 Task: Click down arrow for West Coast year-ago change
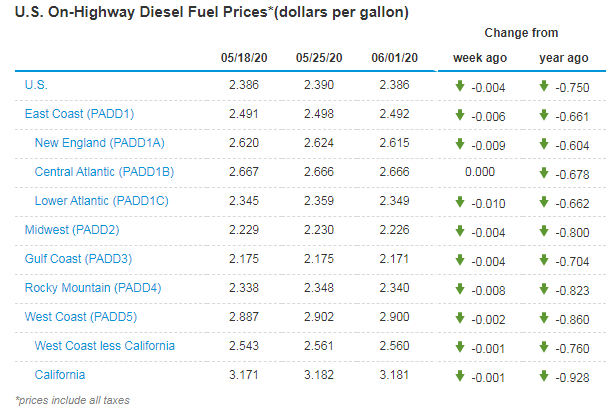[x=544, y=317]
